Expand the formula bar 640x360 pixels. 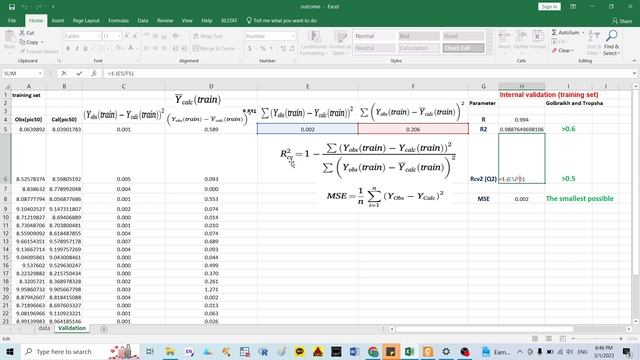click(x=634, y=73)
